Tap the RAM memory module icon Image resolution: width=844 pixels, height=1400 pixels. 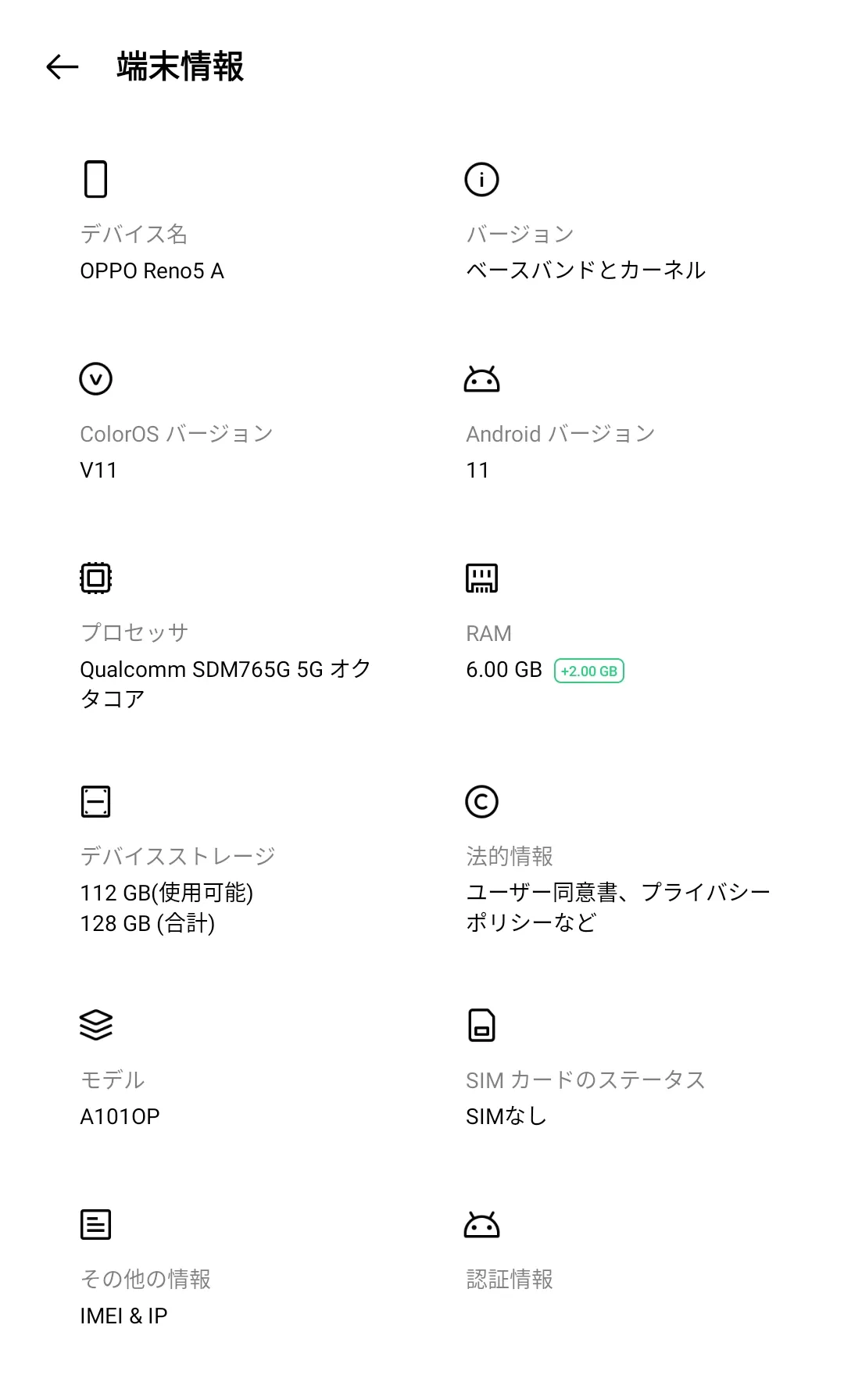pyautogui.click(x=481, y=578)
